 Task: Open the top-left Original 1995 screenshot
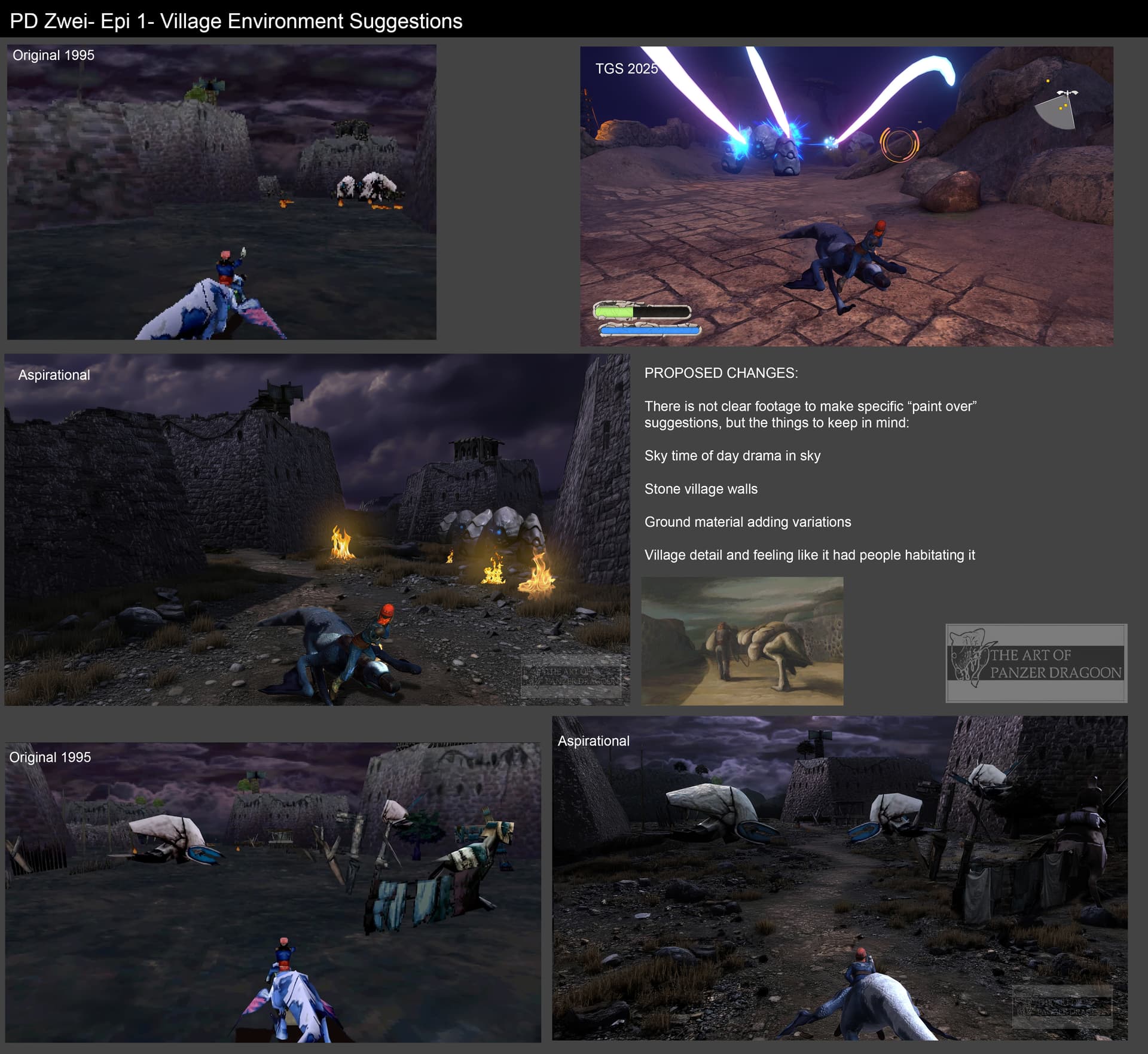point(221,191)
